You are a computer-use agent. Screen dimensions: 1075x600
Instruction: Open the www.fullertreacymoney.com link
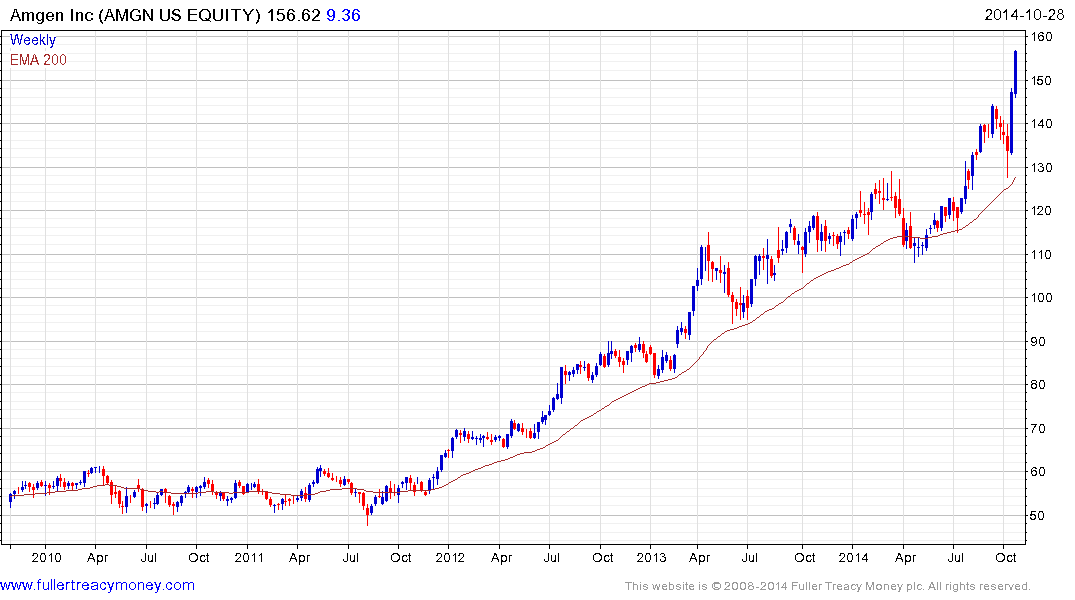pyautogui.click(x=97, y=585)
